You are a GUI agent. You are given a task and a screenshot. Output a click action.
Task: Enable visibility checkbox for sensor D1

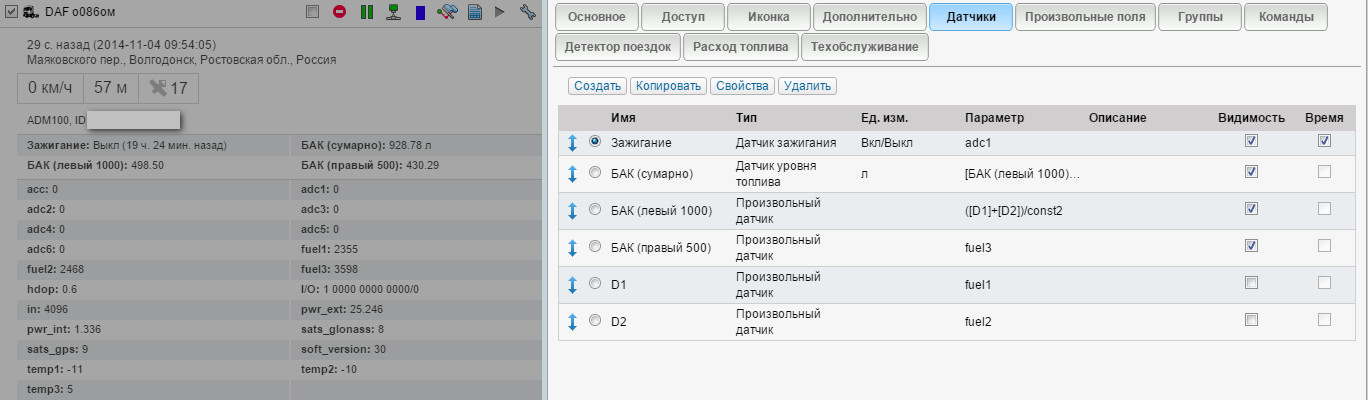click(1251, 283)
